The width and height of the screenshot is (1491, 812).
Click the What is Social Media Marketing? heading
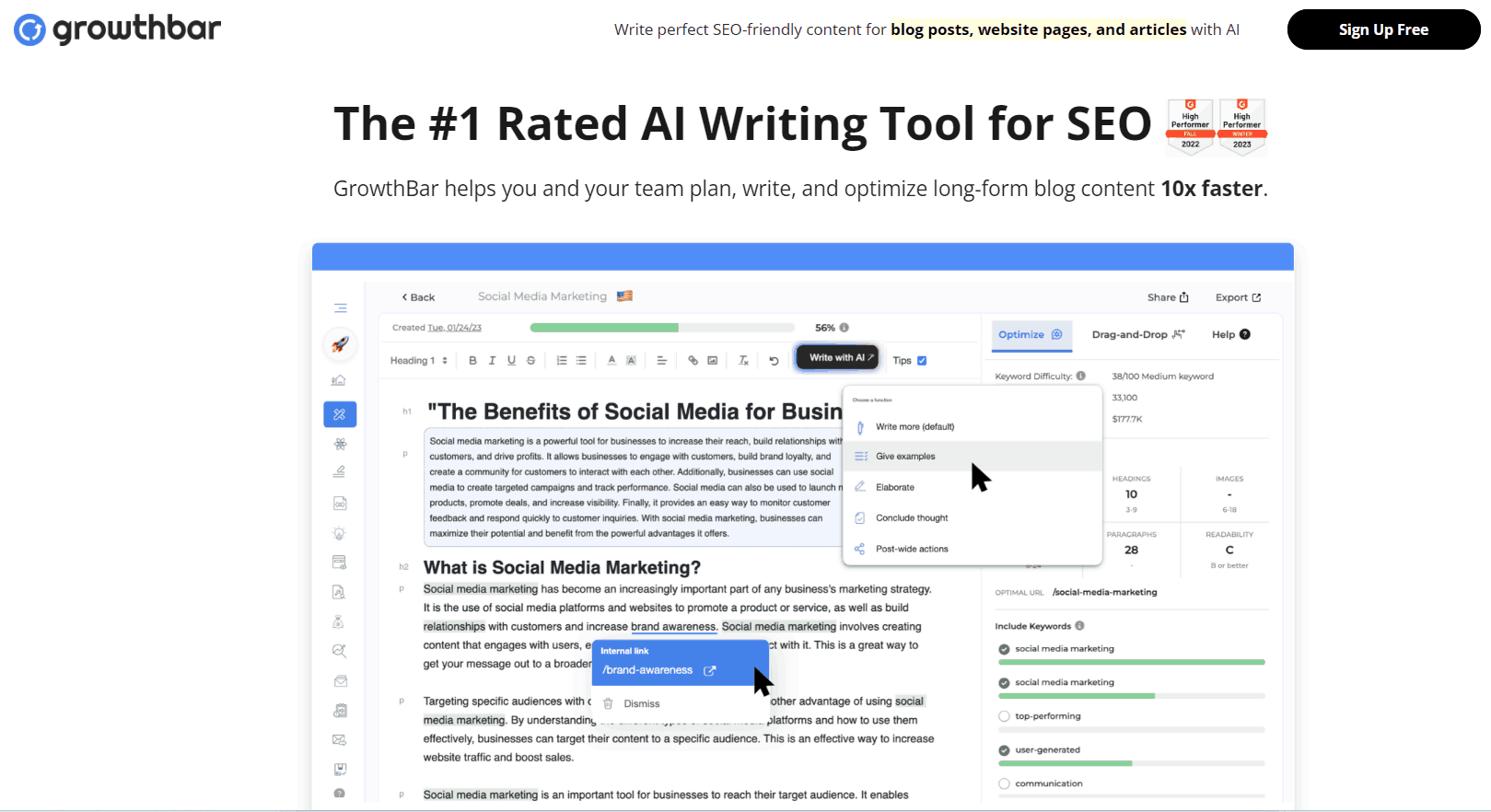pyautogui.click(x=562, y=568)
